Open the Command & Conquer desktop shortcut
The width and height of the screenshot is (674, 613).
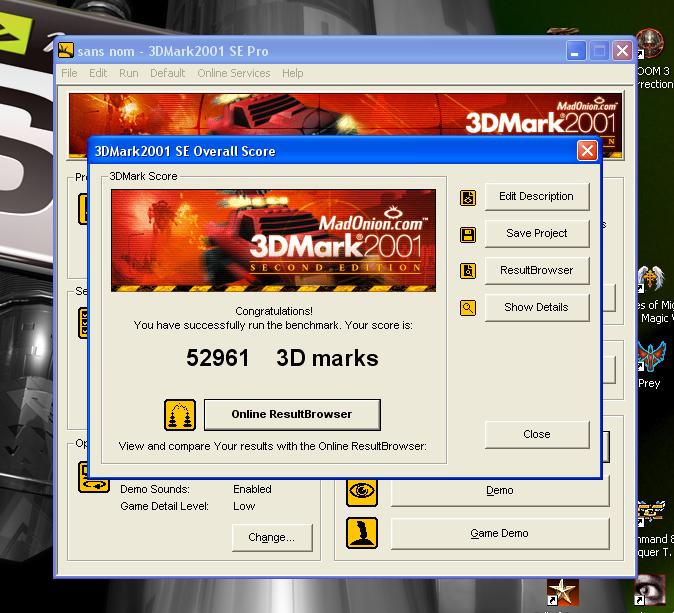click(x=652, y=514)
